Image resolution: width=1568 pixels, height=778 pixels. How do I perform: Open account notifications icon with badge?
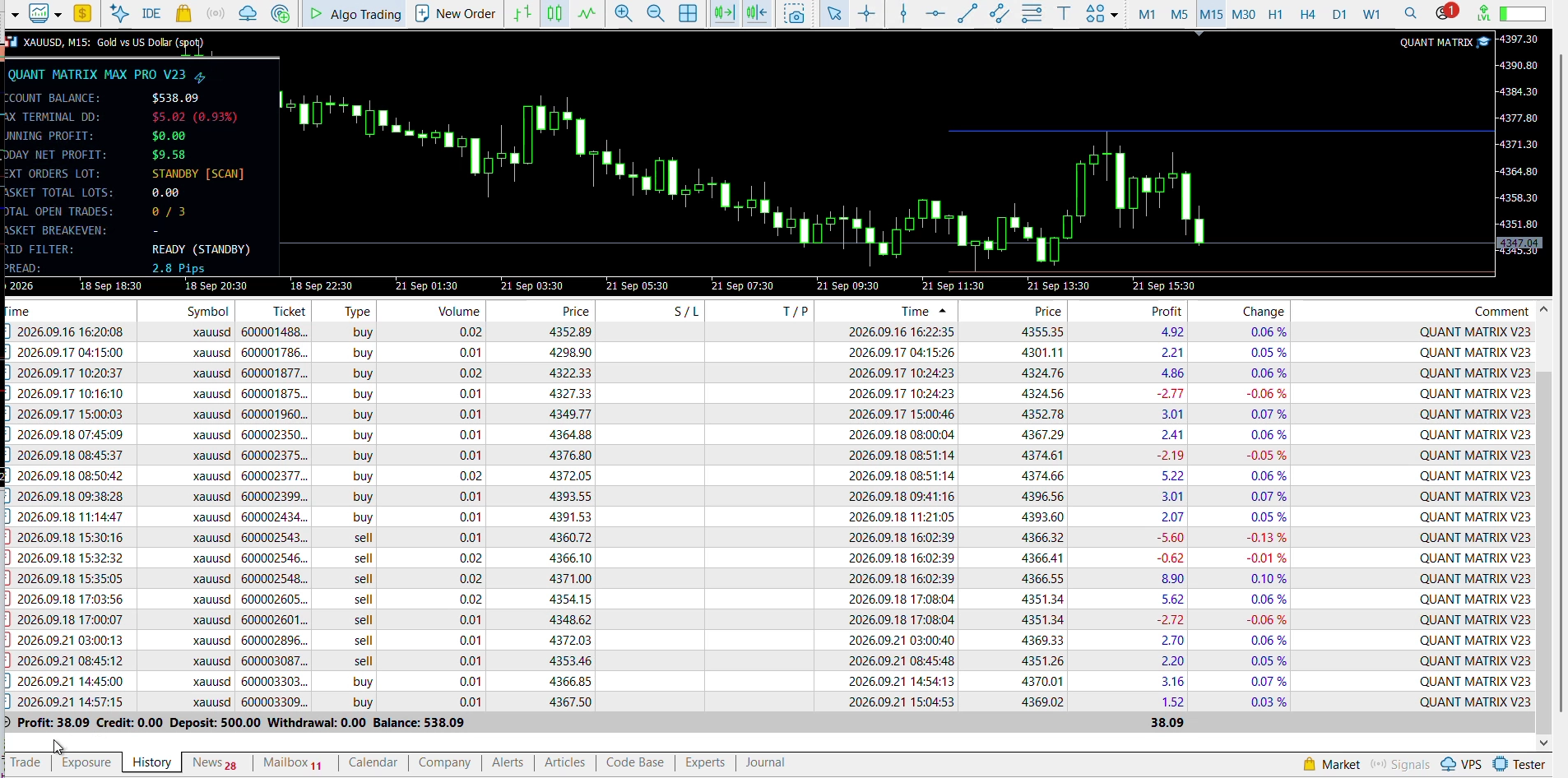1445,12
